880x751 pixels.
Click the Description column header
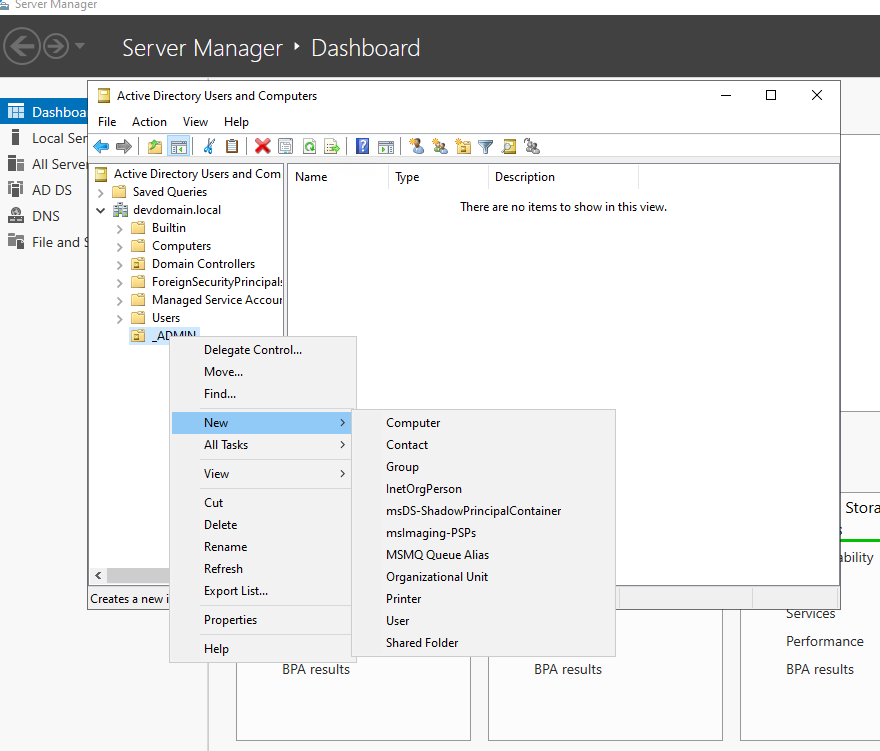563,177
